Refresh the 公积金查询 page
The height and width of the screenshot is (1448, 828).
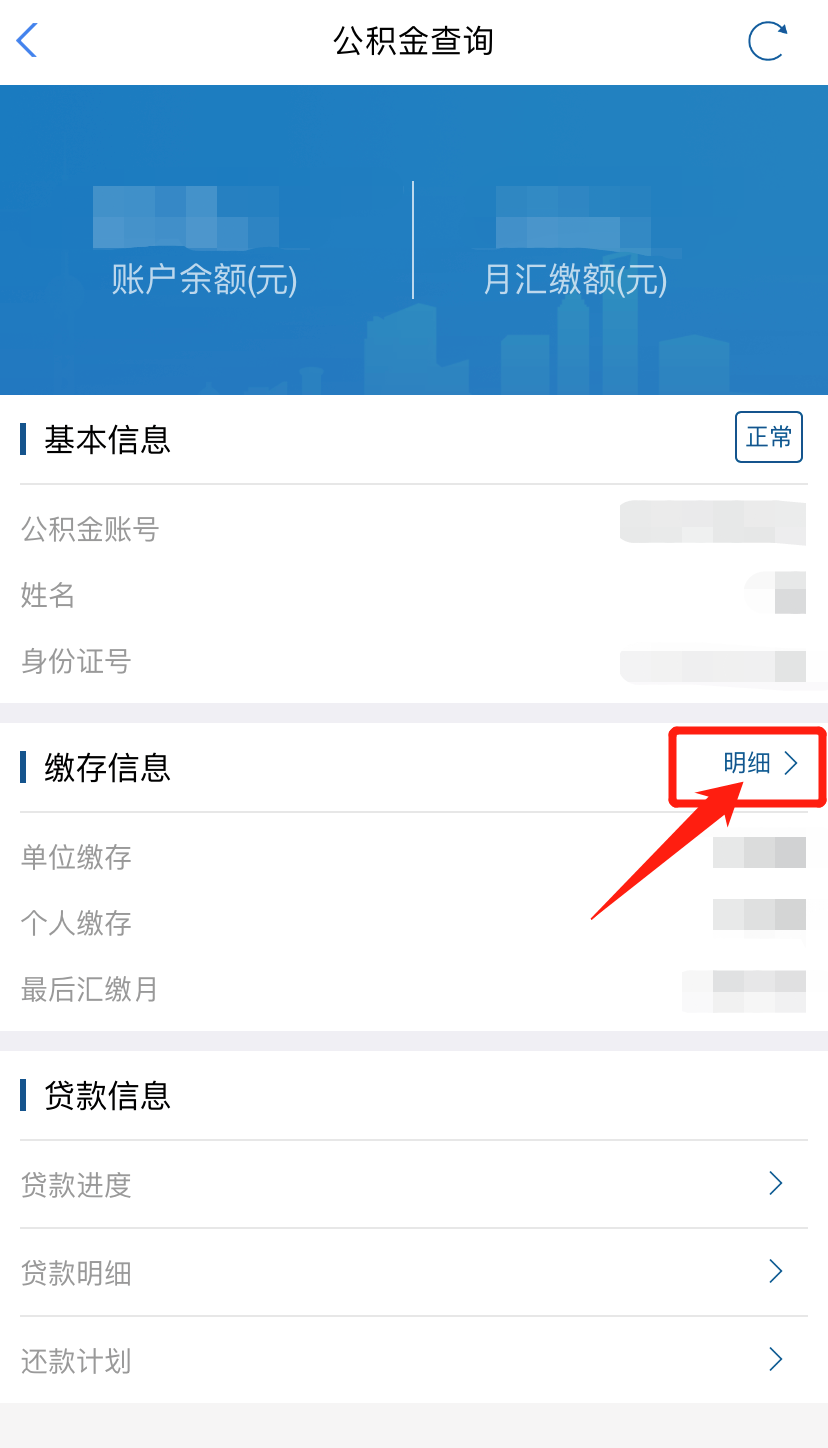pos(768,41)
